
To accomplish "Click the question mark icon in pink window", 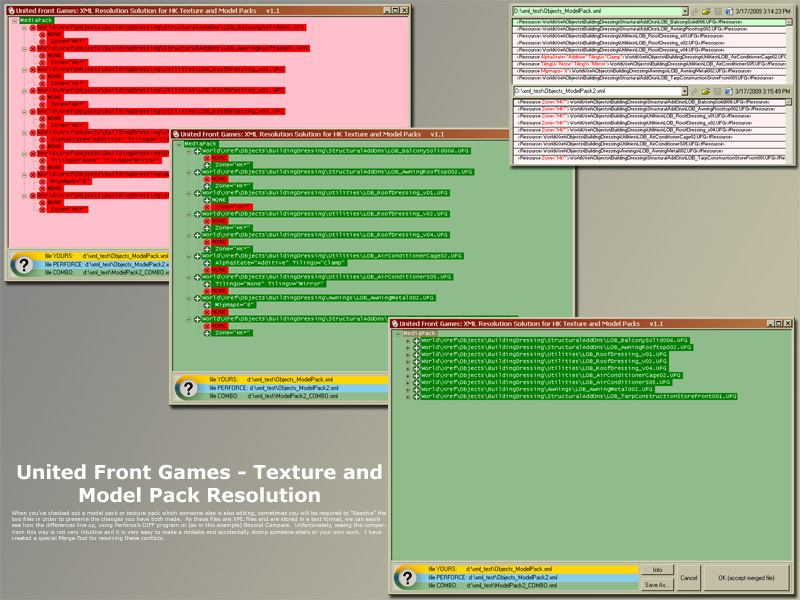I will pyautogui.click(x=23, y=264).
